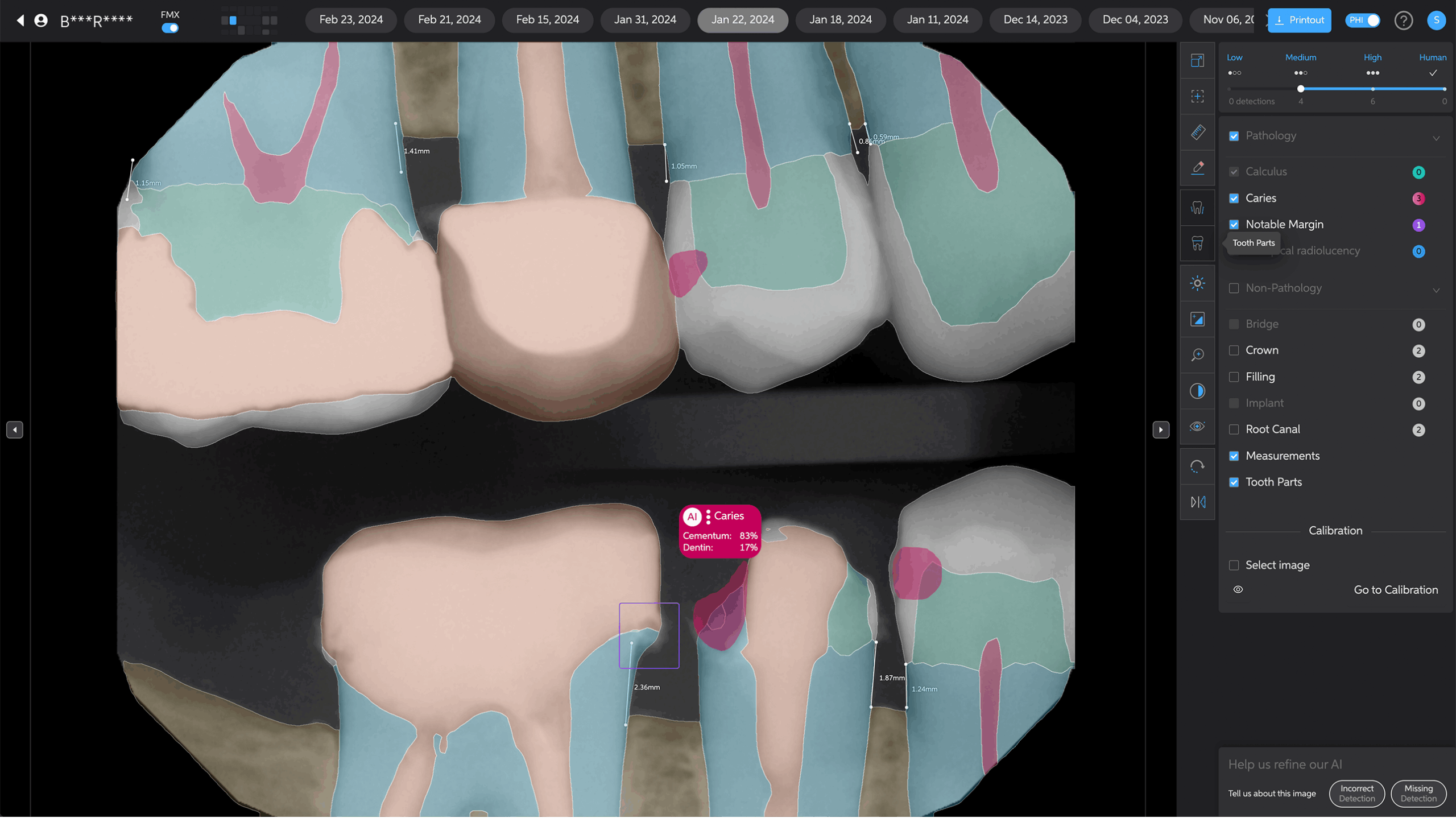Screen dimensions: 1456x818
Task: Collapse the Pathology section chevron
Action: tap(1436, 138)
